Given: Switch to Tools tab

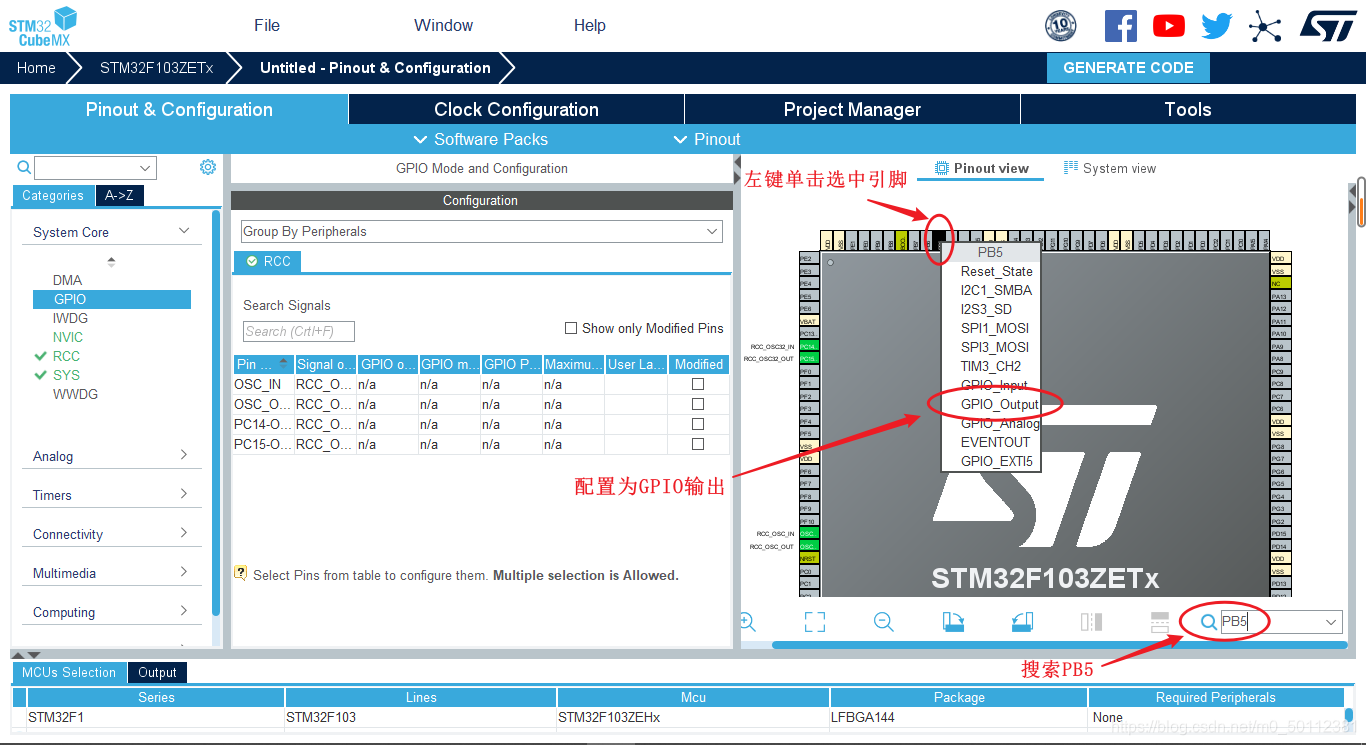Looking at the screenshot, I should point(1188,110).
